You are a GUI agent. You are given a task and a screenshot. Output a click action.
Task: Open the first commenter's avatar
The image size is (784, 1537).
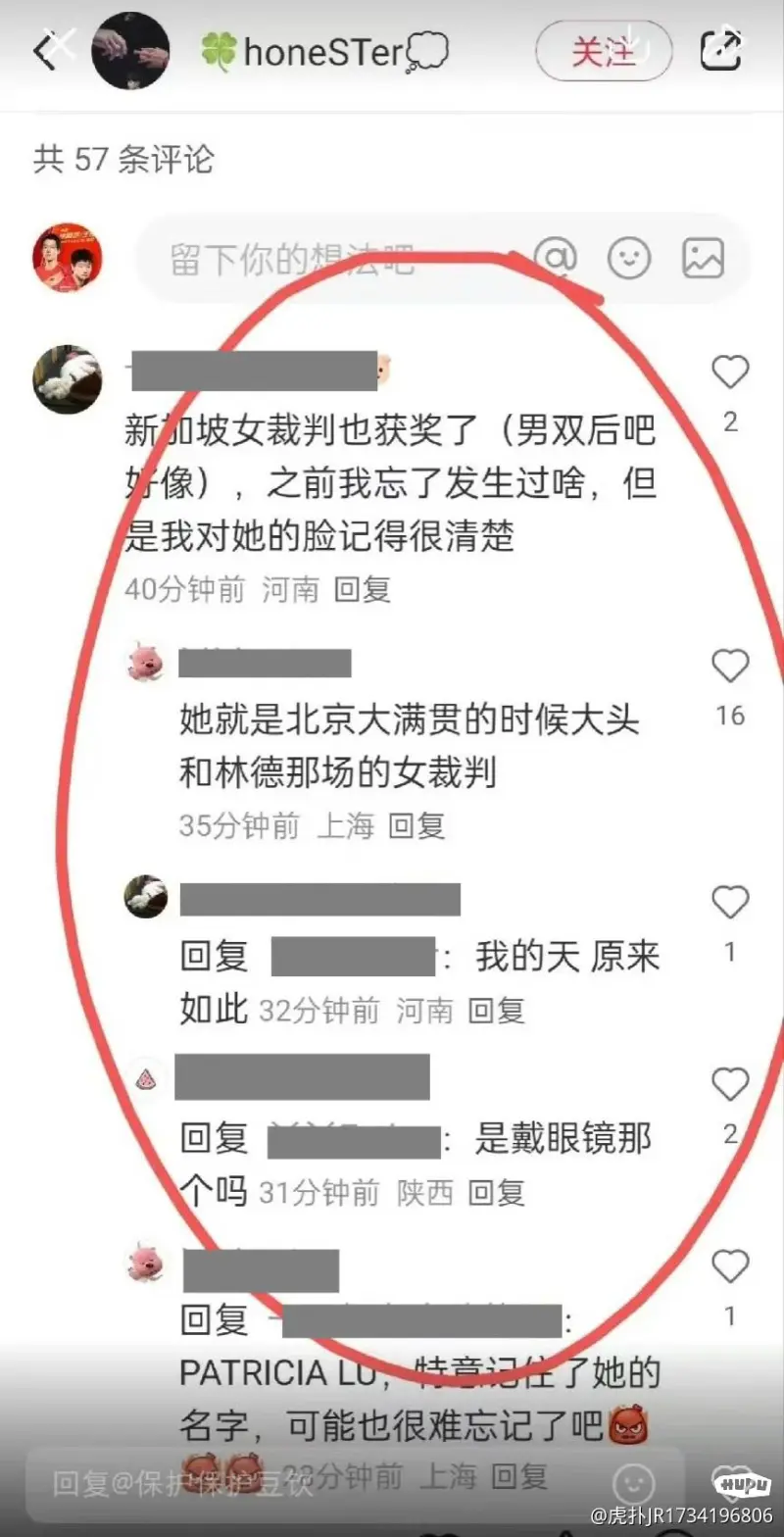(68, 379)
